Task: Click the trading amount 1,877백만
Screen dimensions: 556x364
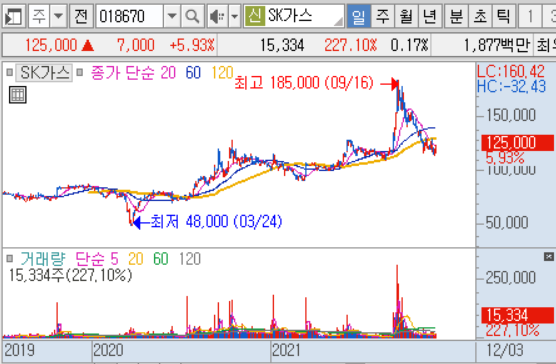Action: pyautogui.click(x=496, y=45)
